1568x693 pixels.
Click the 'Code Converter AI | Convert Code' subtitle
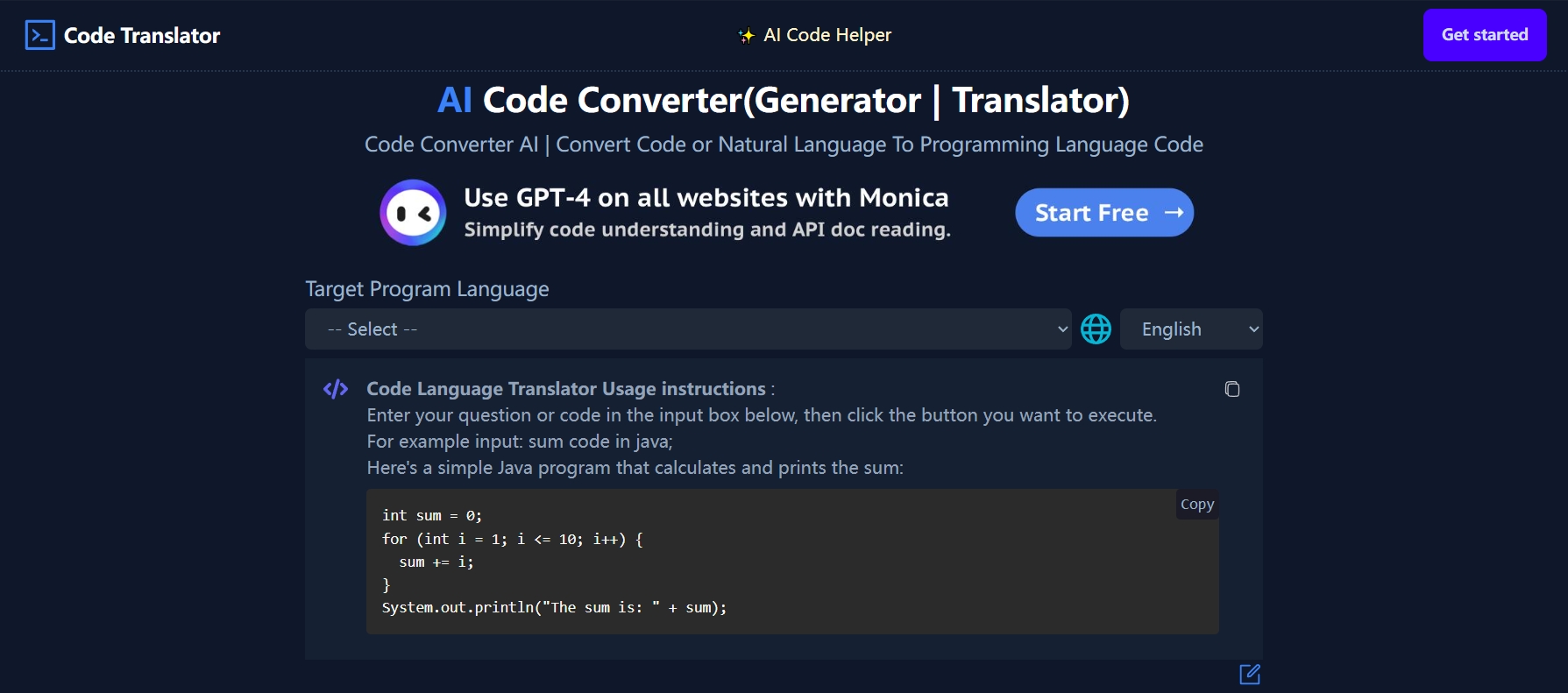point(784,145)
